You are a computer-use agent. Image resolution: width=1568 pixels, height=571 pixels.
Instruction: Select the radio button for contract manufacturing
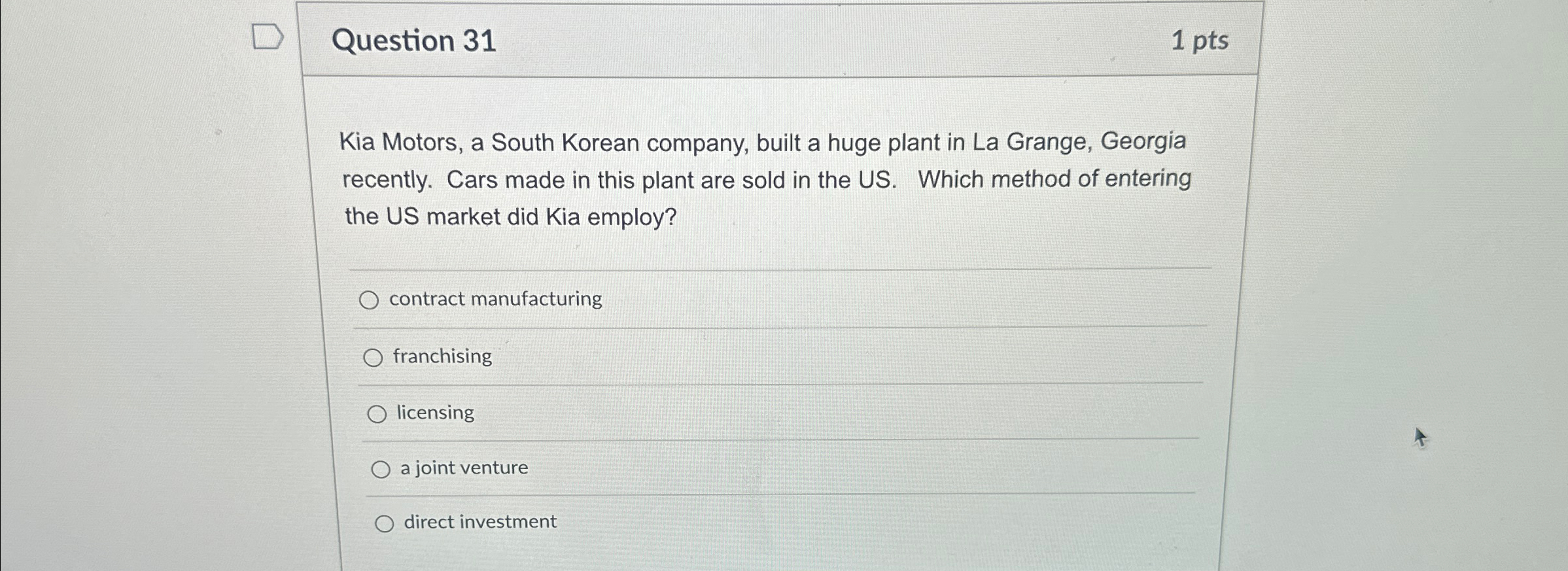(371, 301)
